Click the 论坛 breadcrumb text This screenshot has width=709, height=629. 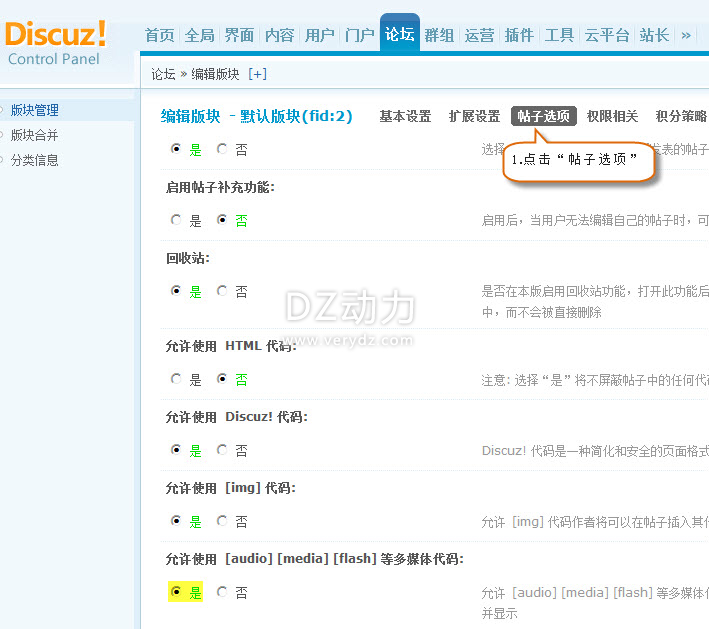163,74
